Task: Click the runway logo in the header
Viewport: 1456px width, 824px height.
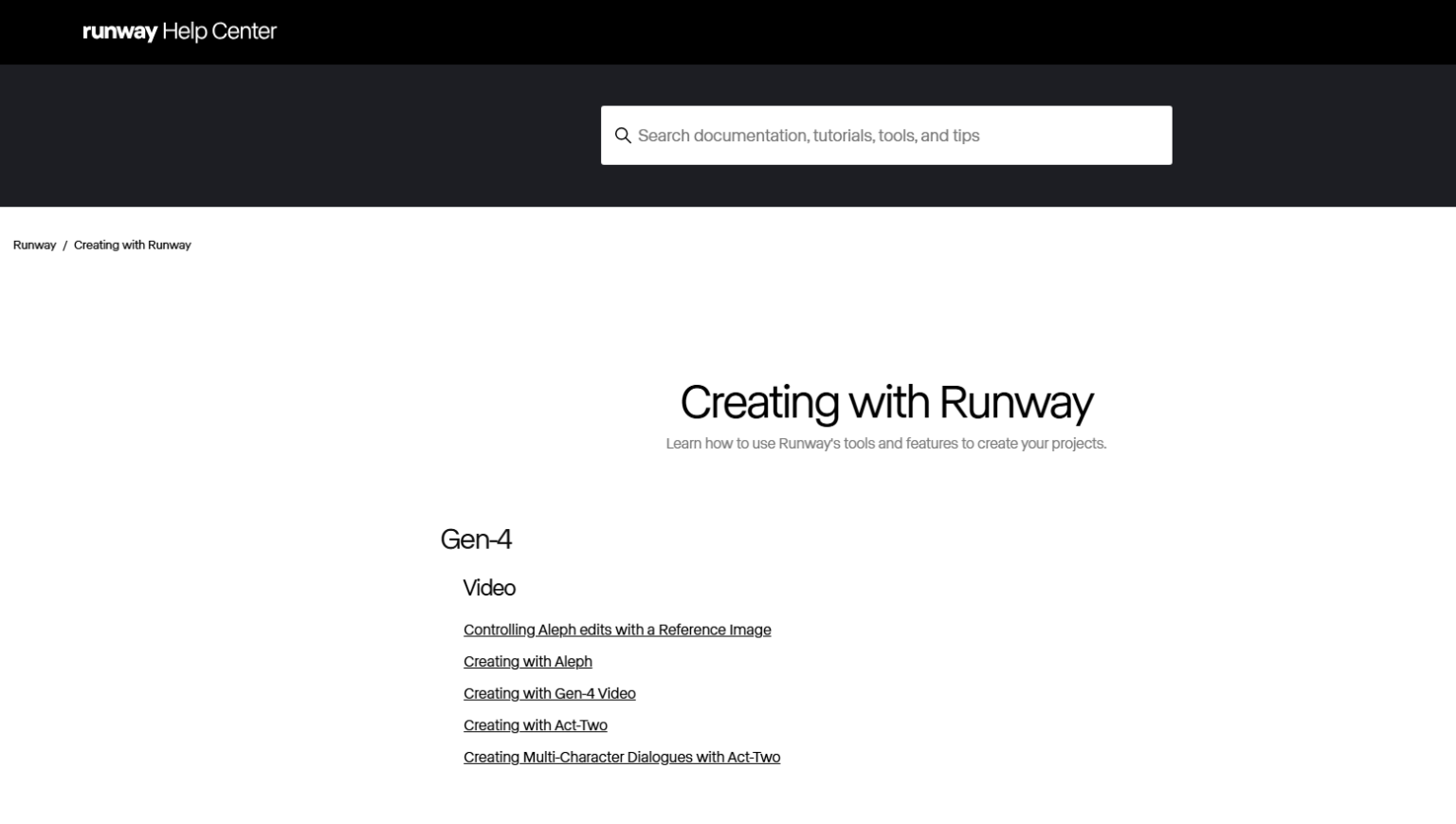Action: 118,31
